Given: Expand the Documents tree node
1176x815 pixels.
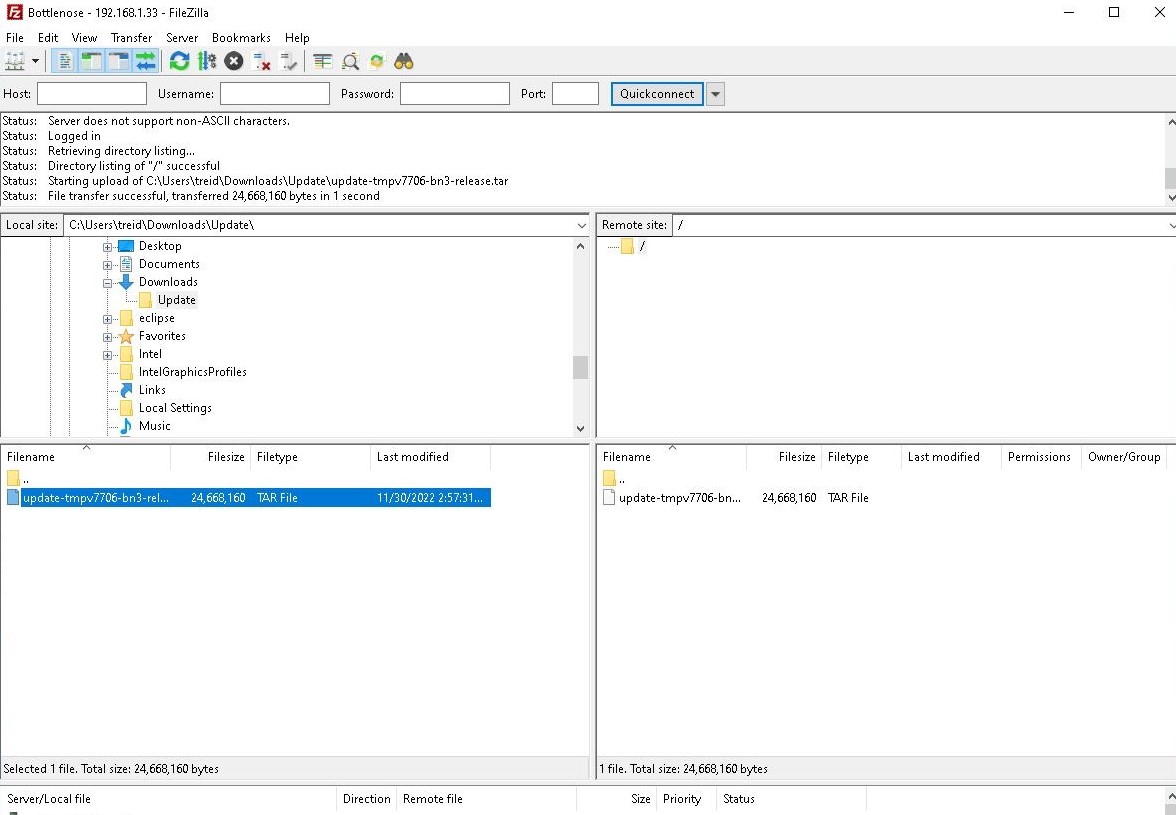Looking at the screenshot, I should pyautogui.click(x=107, y=265).
